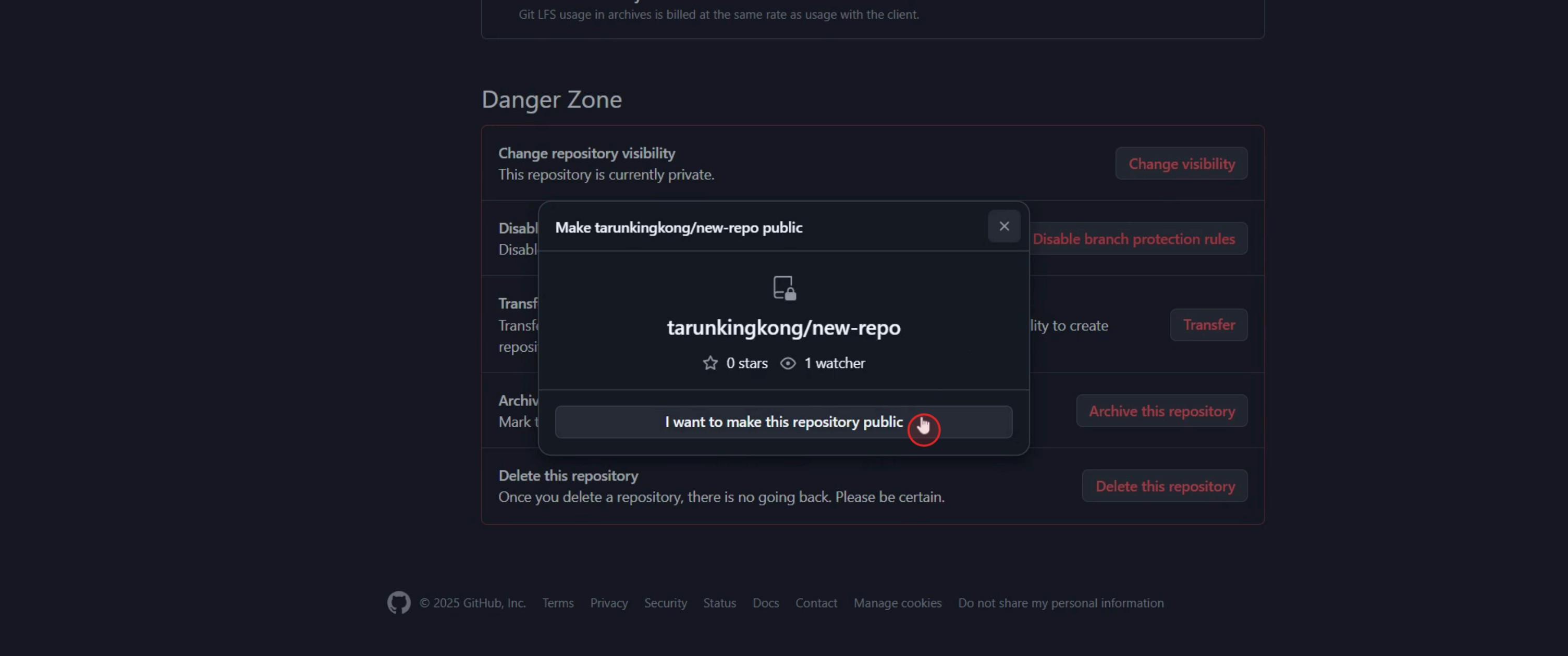Viewport: 1568px width, 656px height.
Task: Confirm 'I want to make this repository public'
Action: coord(783,422)
